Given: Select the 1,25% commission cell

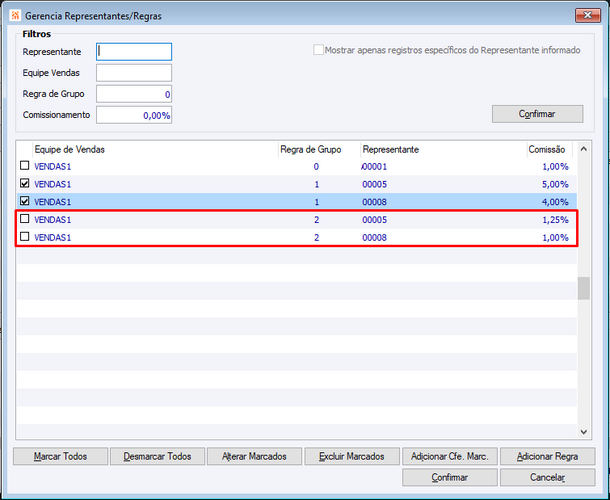Looking at the screenshot, I should 555,220.
